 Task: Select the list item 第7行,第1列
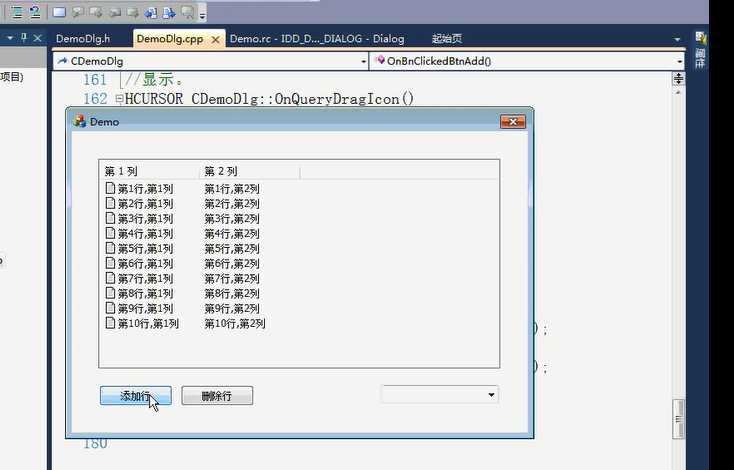(x=145, y=279)
